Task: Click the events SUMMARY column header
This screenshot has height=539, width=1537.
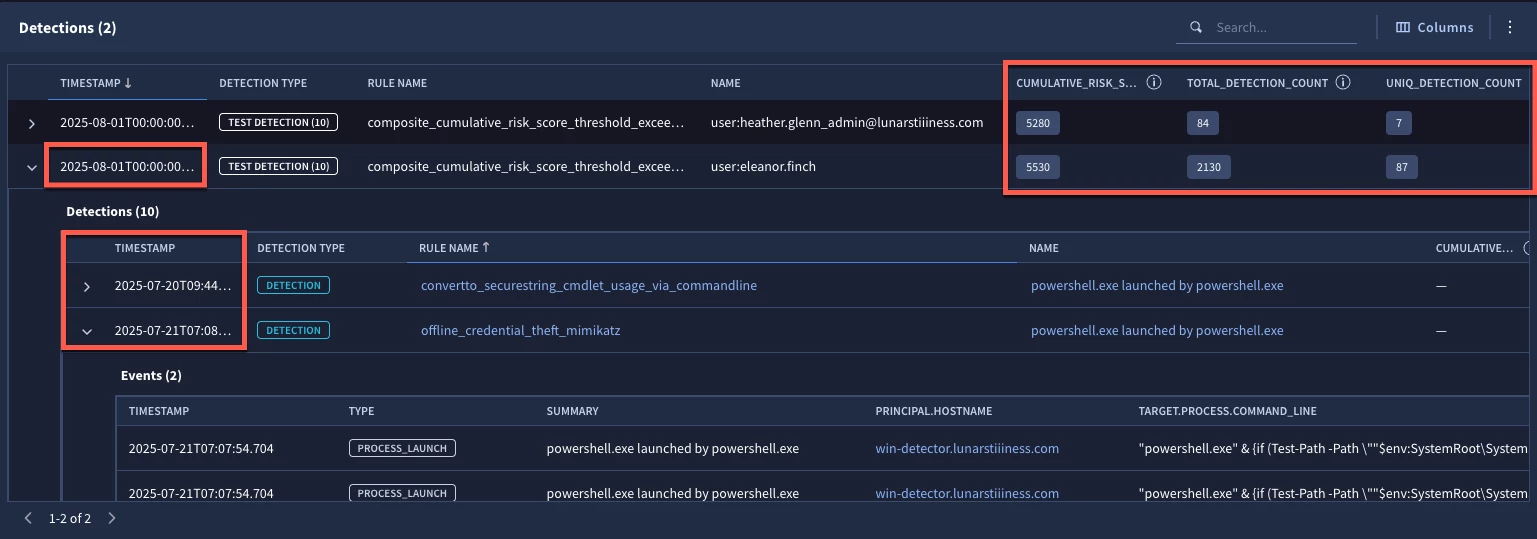Action: 572,411
